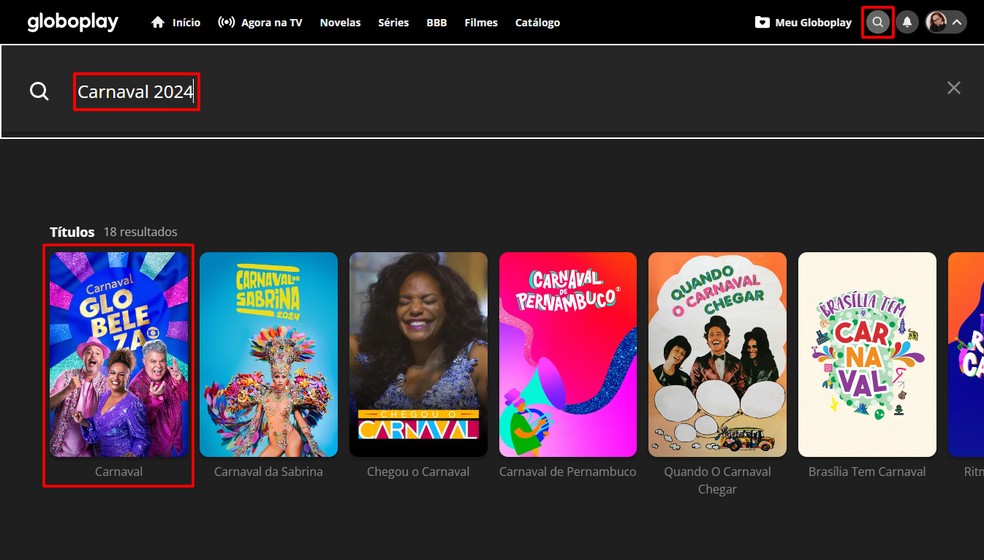Click the Quando O Carnaval Chegar title text
The image size is (984, 560).
(x=717, y=480)
